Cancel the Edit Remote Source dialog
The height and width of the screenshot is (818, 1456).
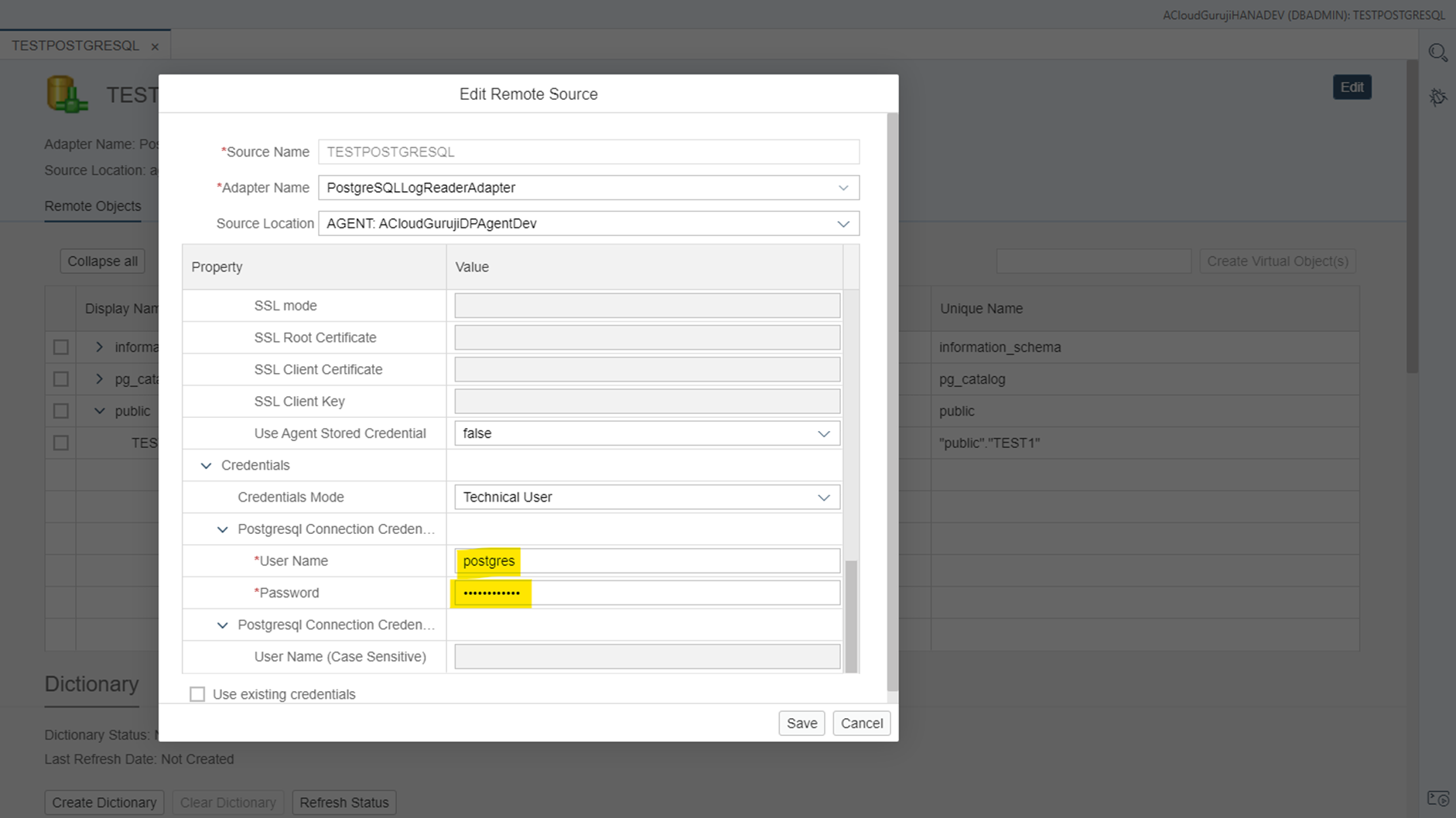tap(861, 723)
